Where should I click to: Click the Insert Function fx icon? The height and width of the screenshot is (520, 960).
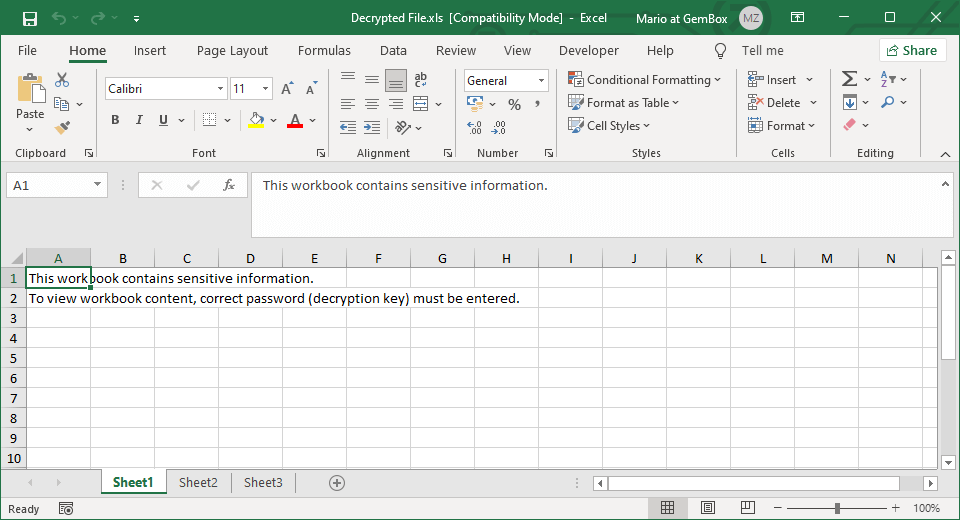point(229,185)
